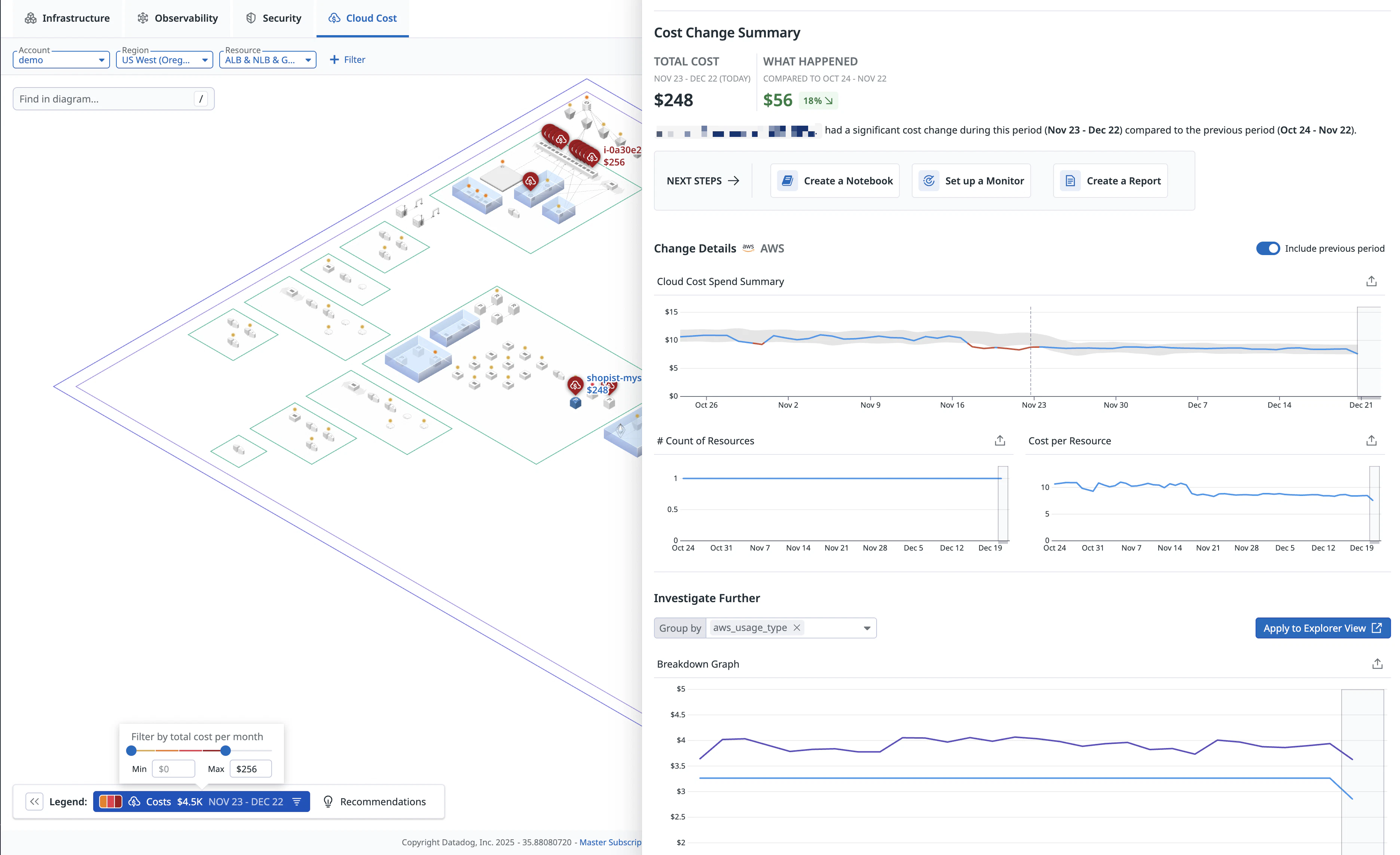Click export icon on Cloud Cost Spend Summary
This screenshot has width=1400, height=855.
tap(1371, 281)
